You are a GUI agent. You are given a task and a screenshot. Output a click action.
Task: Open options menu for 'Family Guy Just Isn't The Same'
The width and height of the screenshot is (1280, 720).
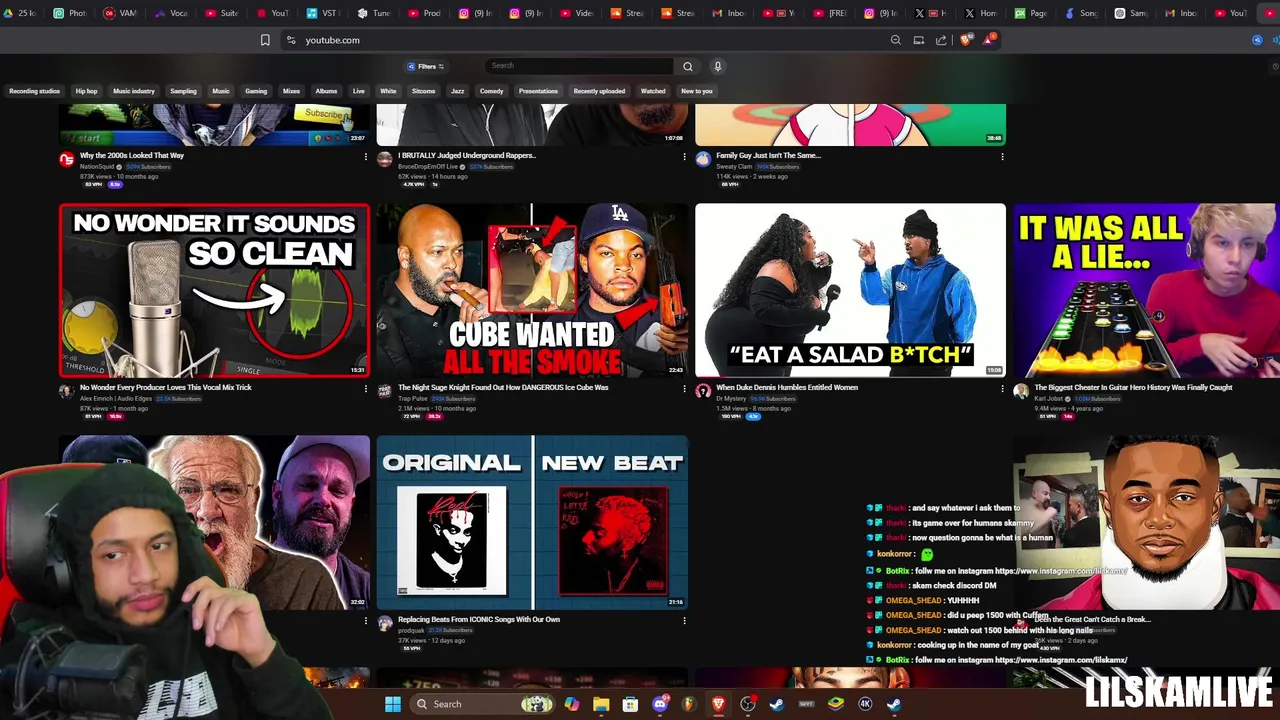click(1002, 156)
